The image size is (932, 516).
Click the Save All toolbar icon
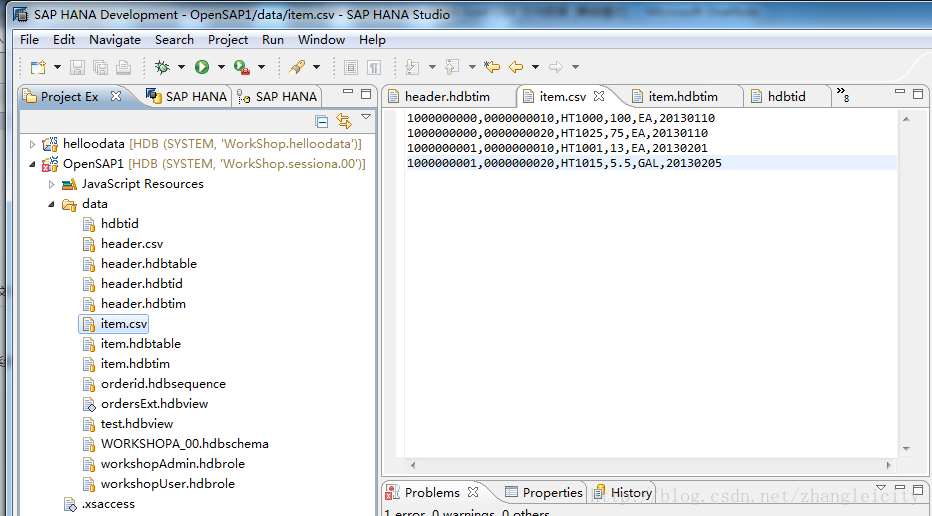coord(100,67)
